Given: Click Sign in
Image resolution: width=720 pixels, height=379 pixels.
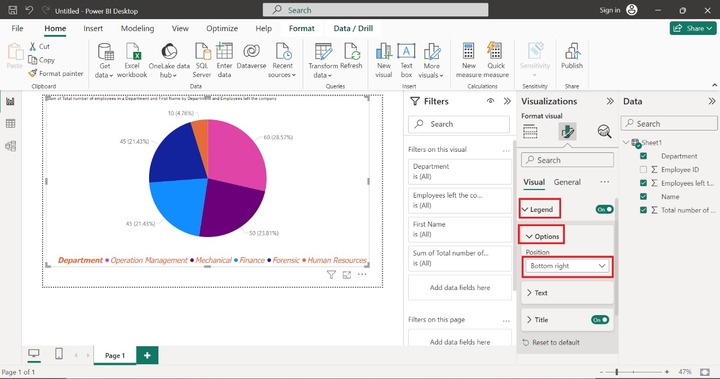Looking at the screenshot, I should 609,10.
